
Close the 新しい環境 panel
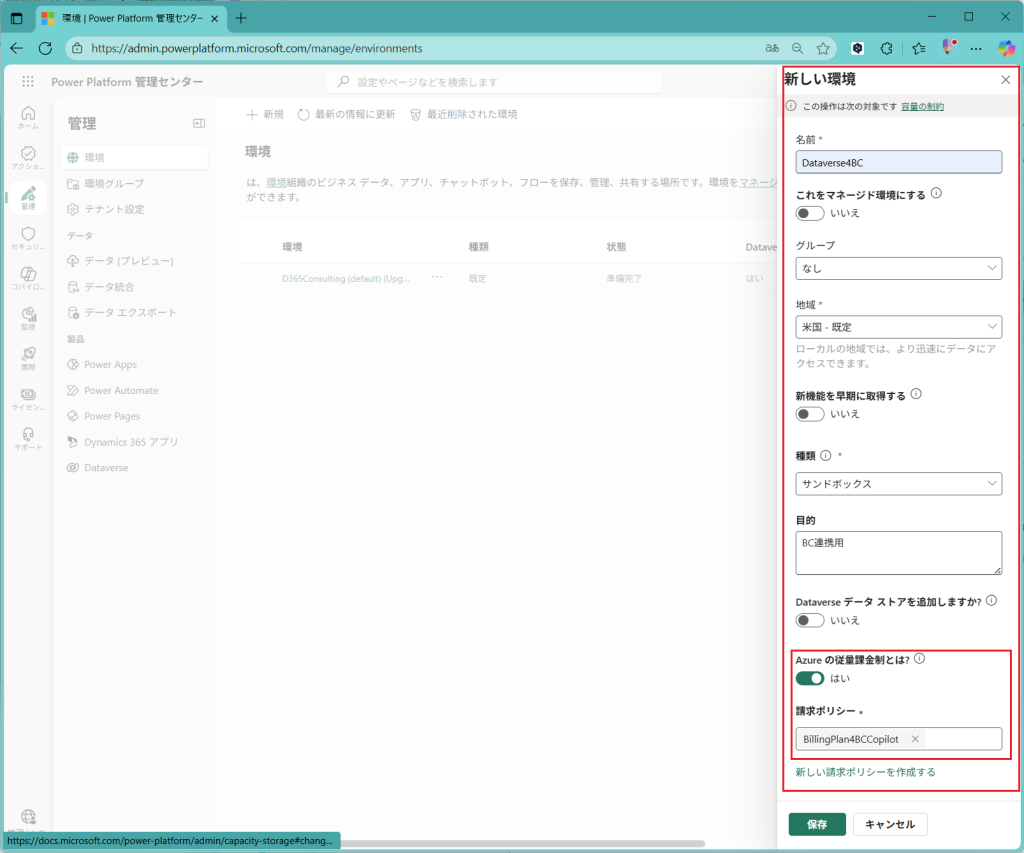(x=1006, y=80)
